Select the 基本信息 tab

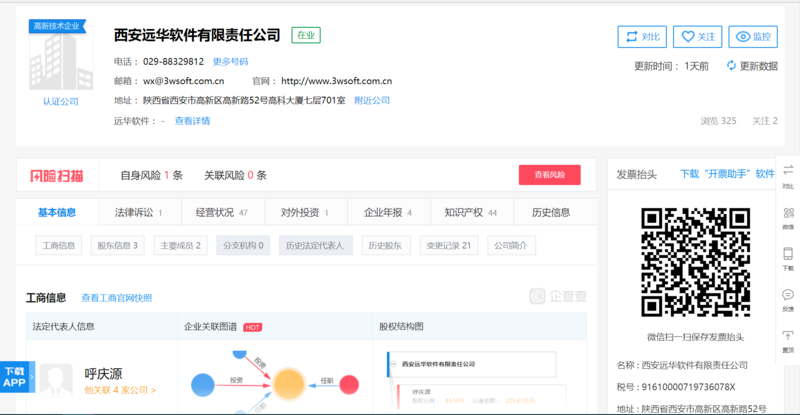click(x=57, y=212)
